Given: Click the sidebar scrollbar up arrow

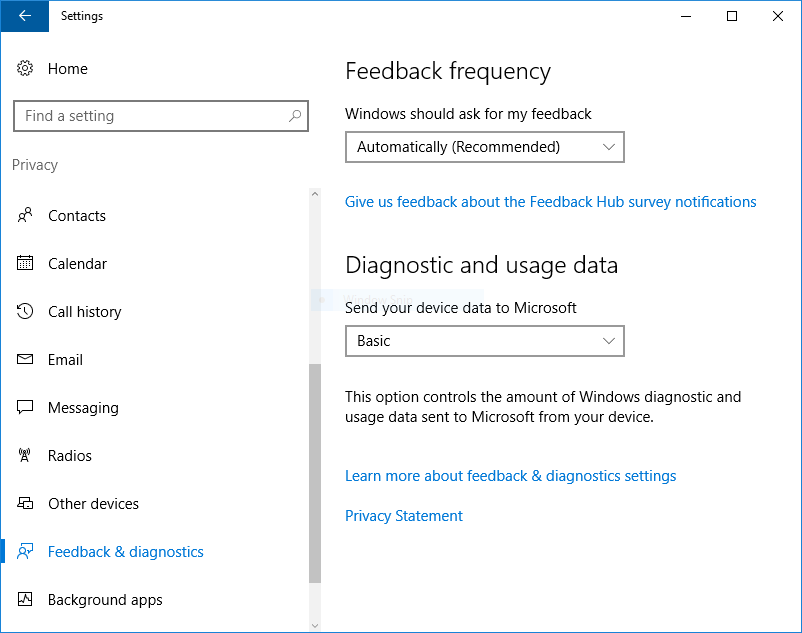Looking at the screenshot, I should point(315,194).
